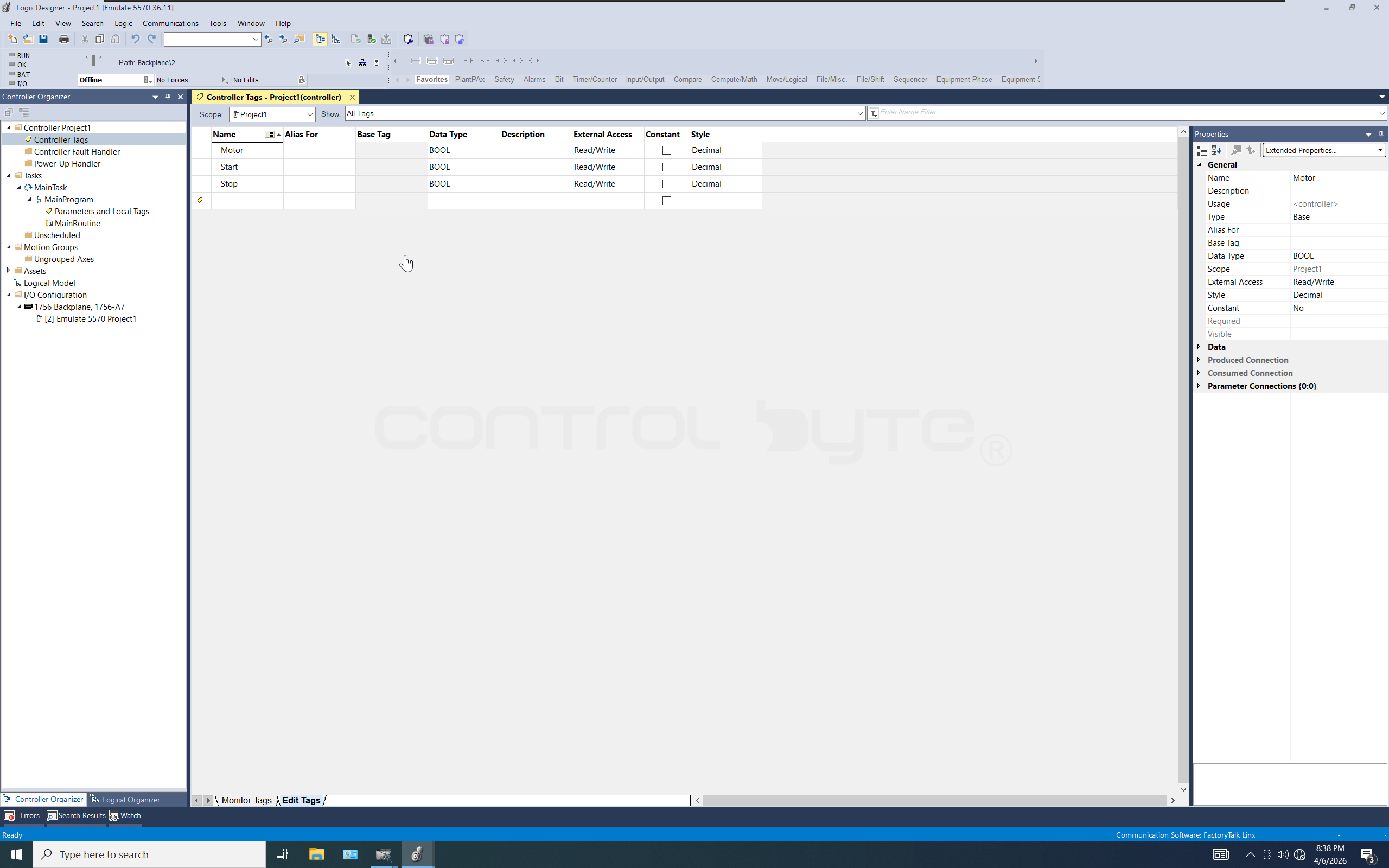Open the Logic menu

123,23
